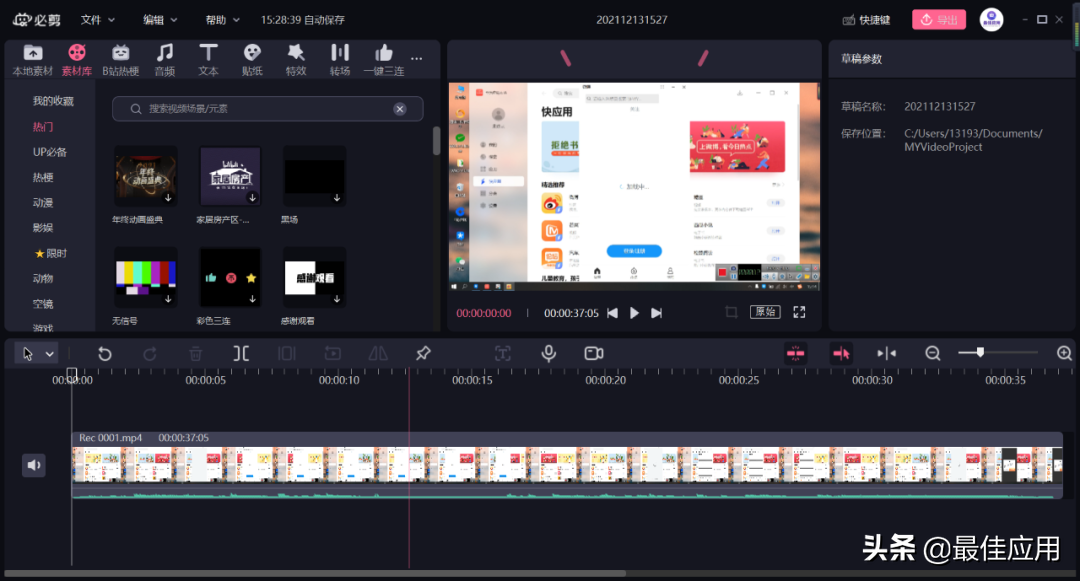The width and height of the screenshot is (1080, 581).
Task: Select UP必备 category
Action: [50, 152]
